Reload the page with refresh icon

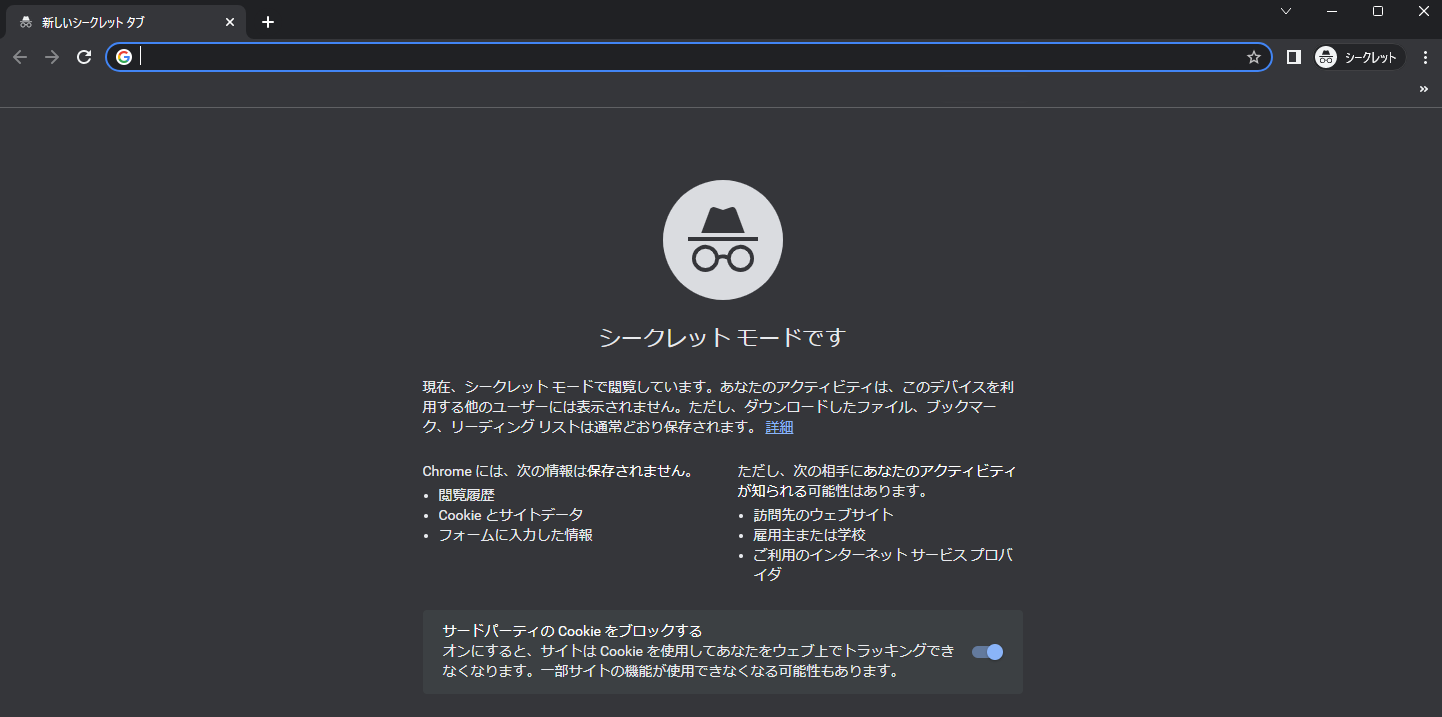[84, 57]
